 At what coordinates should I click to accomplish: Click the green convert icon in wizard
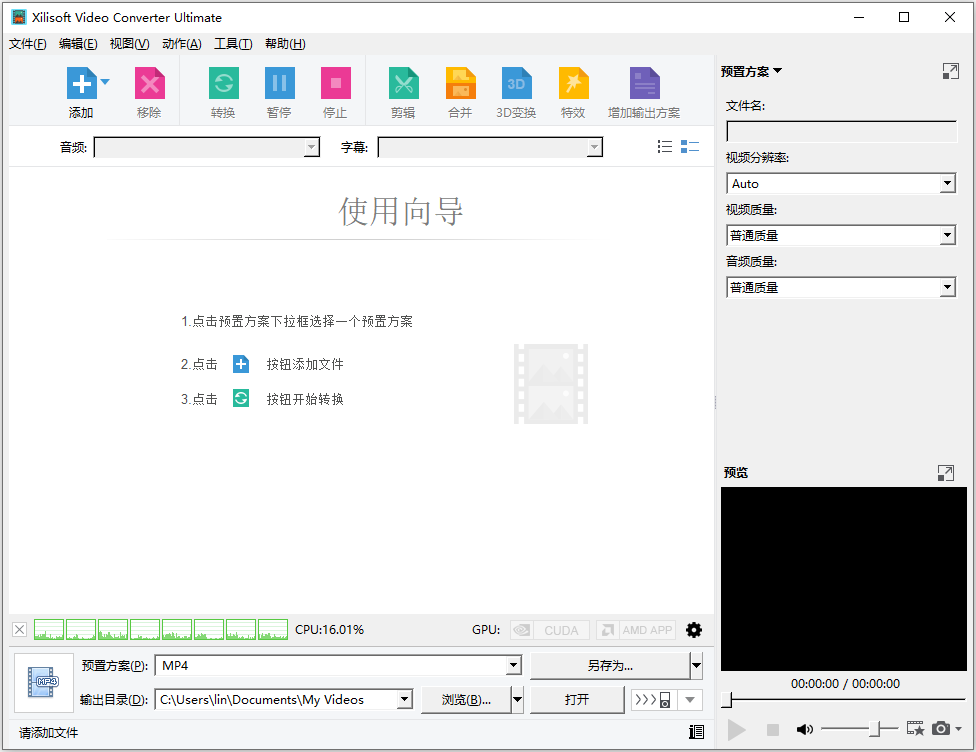point(241,398)
